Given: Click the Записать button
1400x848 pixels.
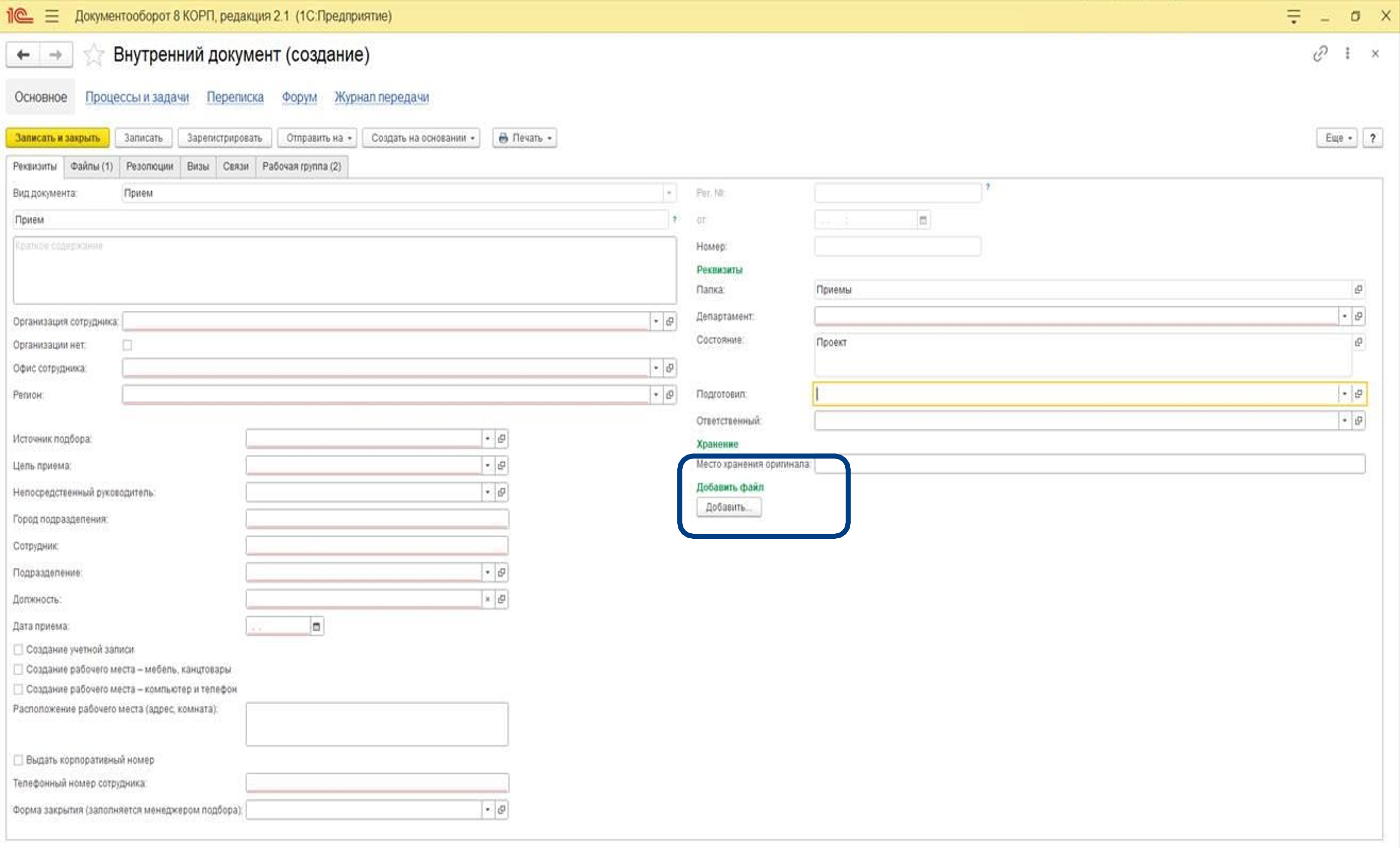Looking at the screenshot, I should 143,138.
